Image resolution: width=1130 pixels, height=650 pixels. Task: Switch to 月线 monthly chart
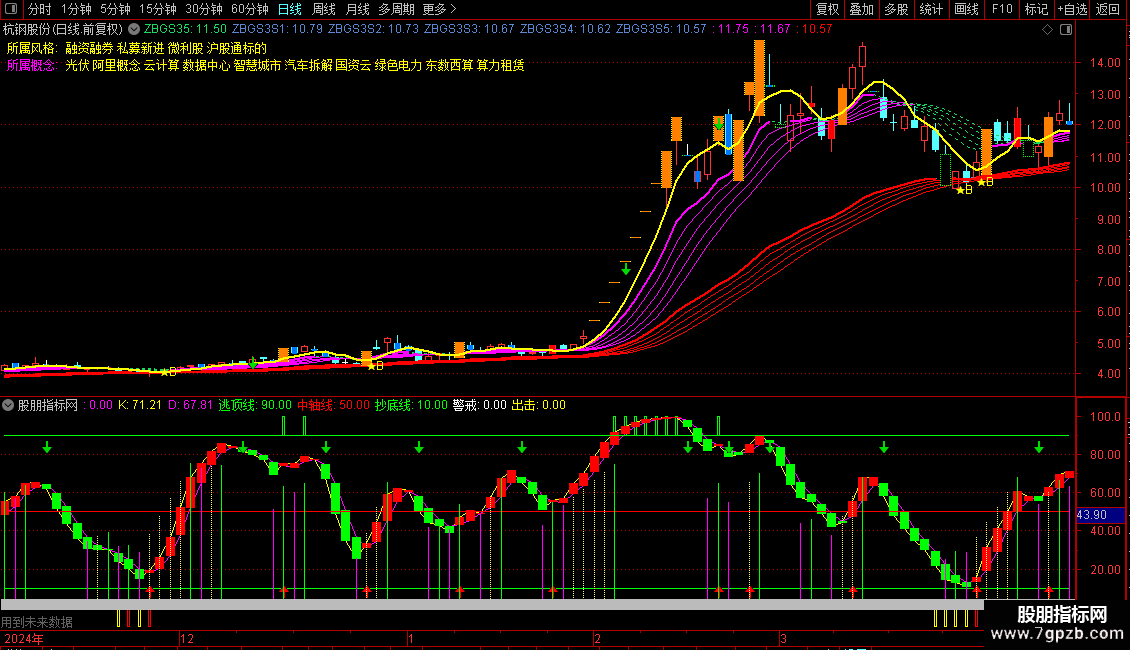coord(357,9)
